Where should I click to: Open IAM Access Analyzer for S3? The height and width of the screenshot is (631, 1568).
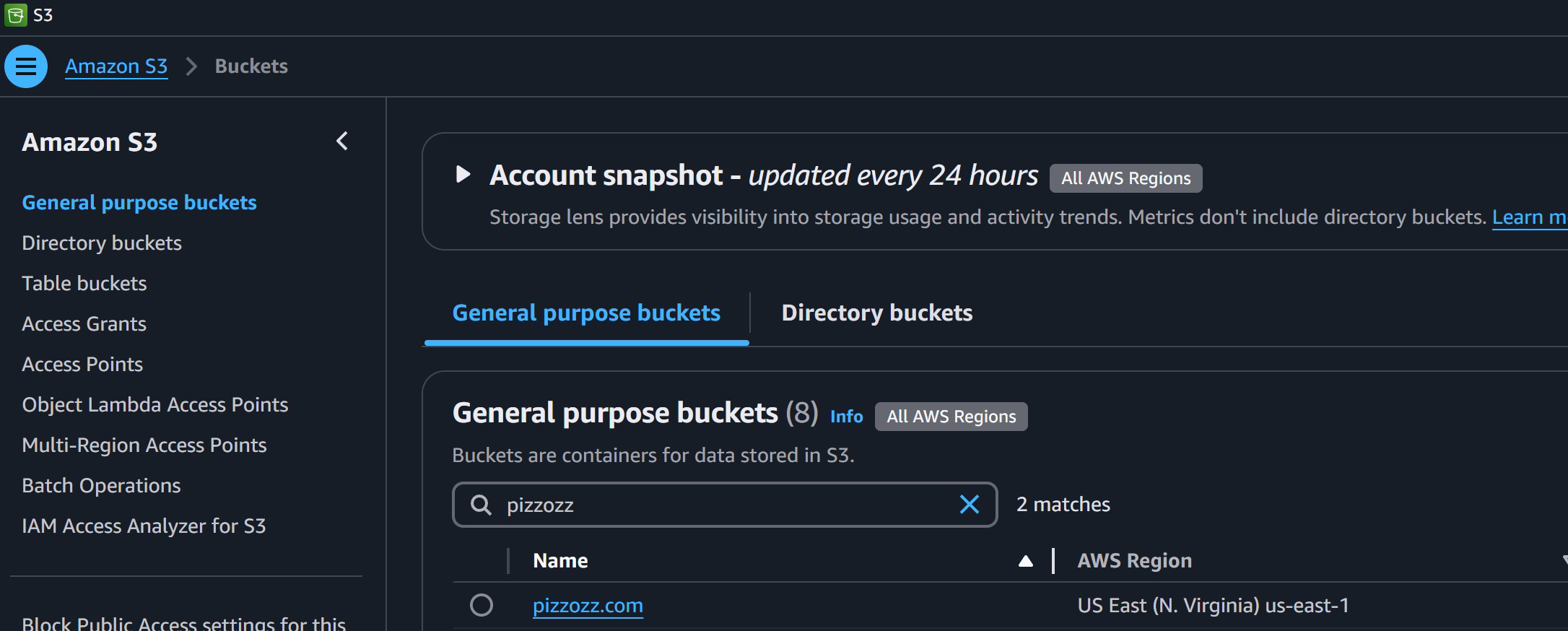pos(144,526)
